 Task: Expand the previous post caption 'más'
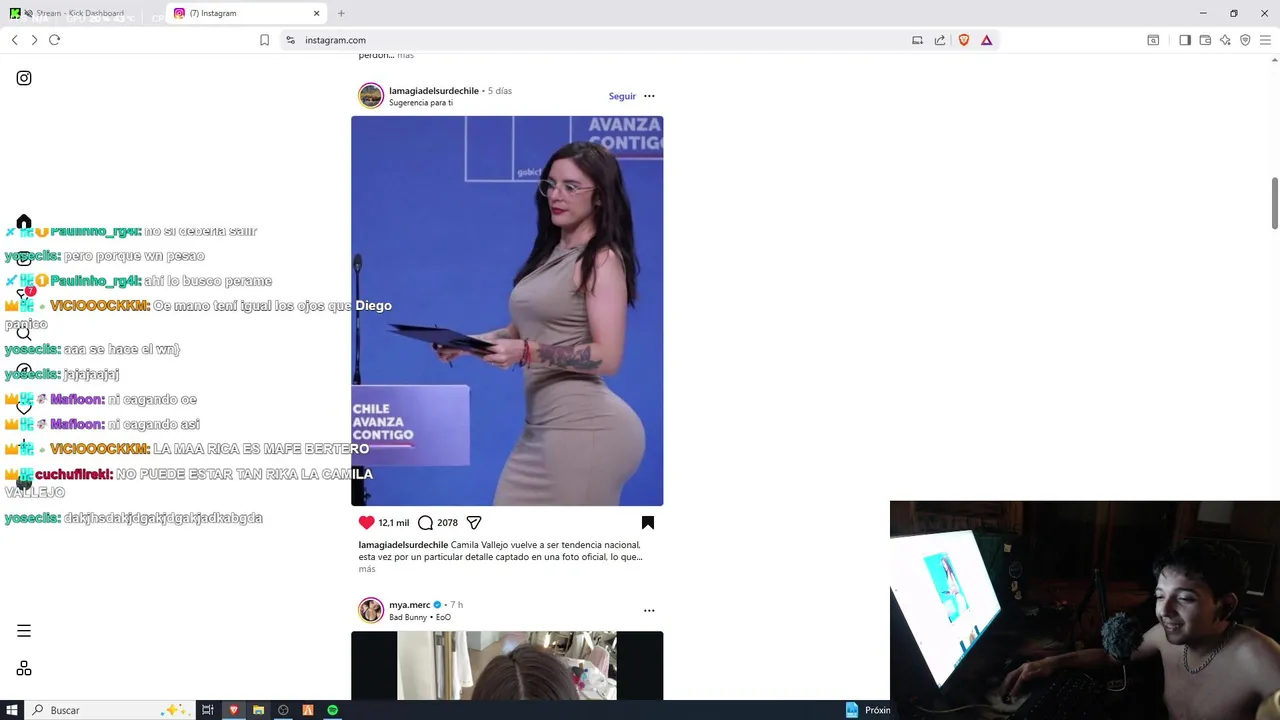[405, 55]
